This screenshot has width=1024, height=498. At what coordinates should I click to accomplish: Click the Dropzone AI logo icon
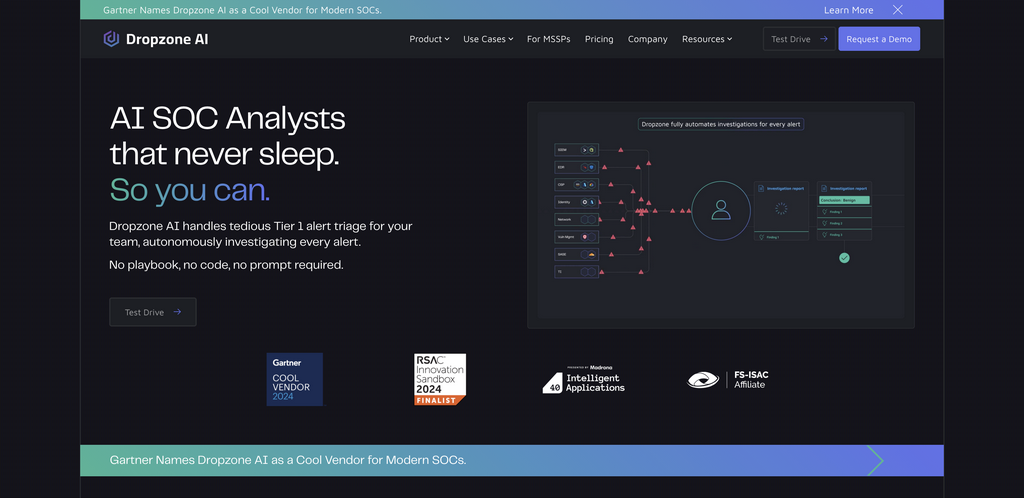[111, 39]
